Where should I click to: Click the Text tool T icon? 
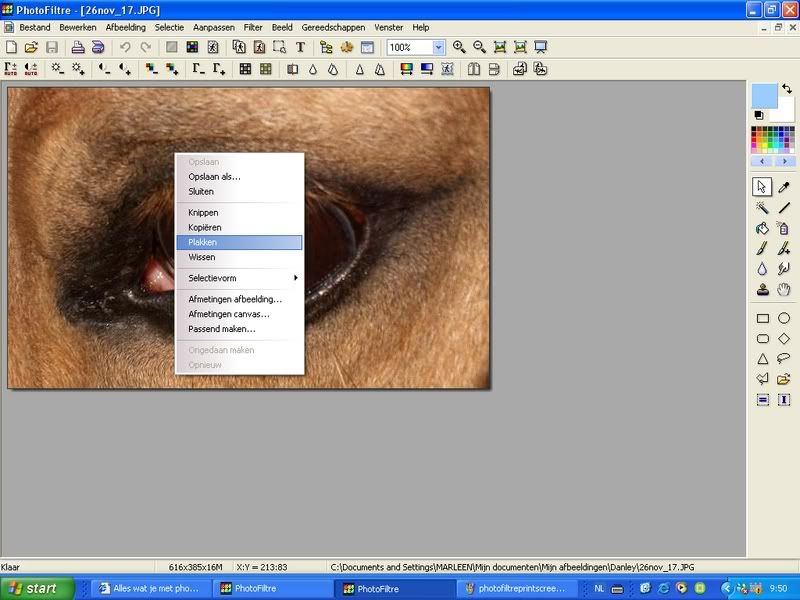click(x=300, y=47)
